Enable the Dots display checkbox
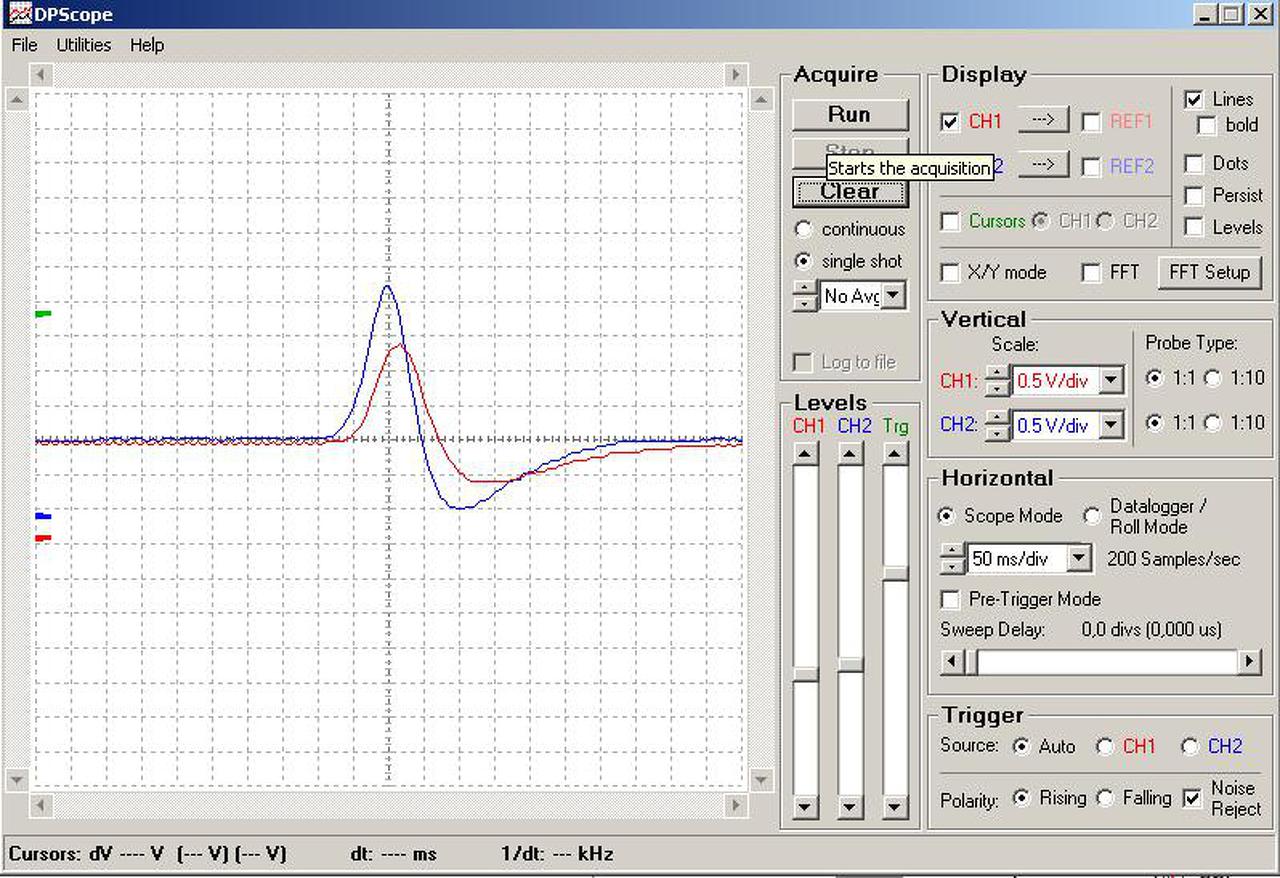 tap(1193, 163)
